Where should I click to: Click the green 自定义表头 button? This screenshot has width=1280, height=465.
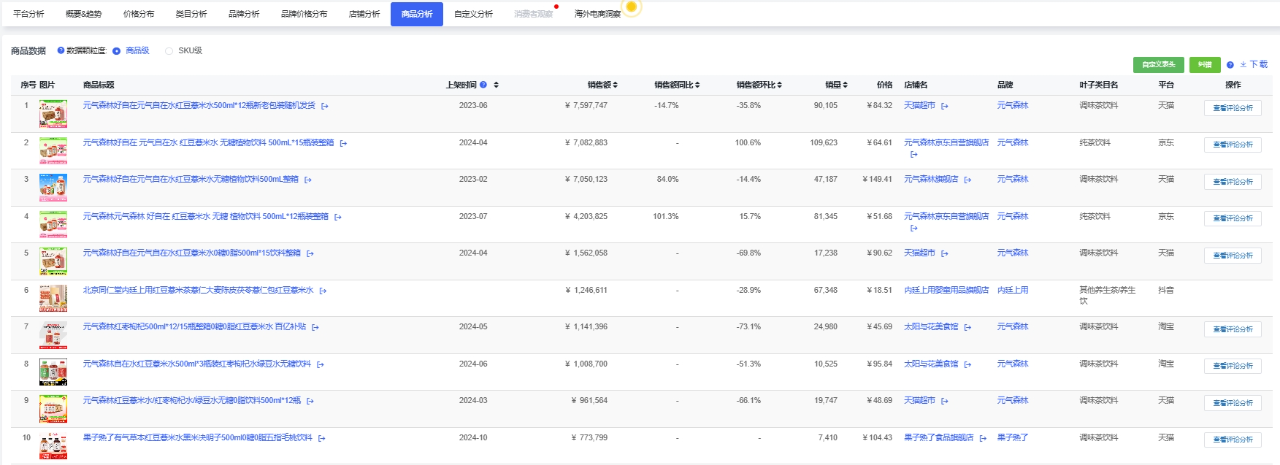click(x=1159, y=64)
